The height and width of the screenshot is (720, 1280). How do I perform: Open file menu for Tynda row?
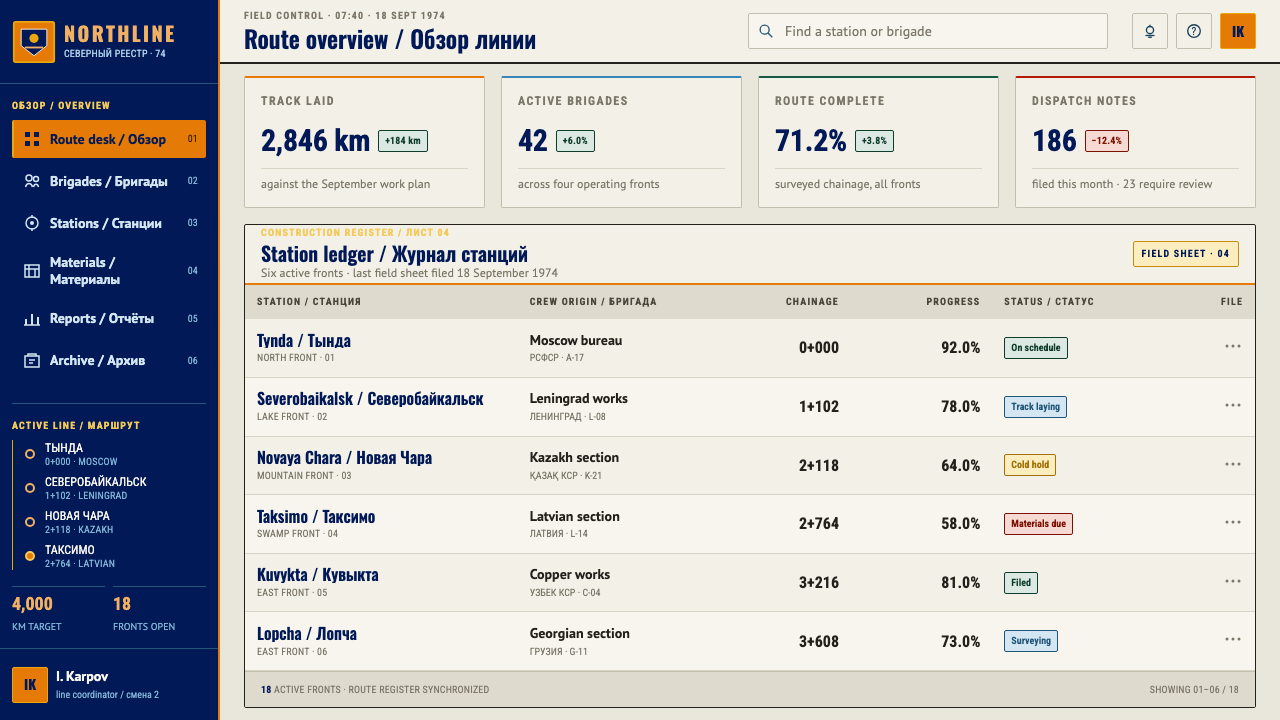(1232, 347)
